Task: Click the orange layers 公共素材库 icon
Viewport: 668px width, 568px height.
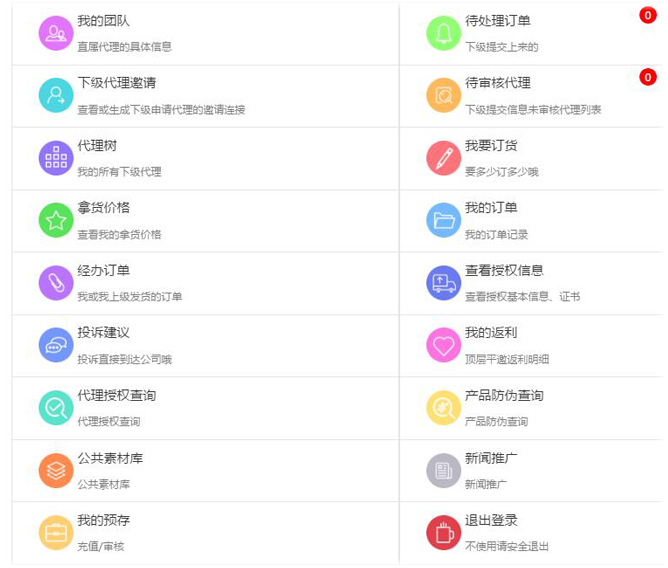Action: click(x=56, y=470)
